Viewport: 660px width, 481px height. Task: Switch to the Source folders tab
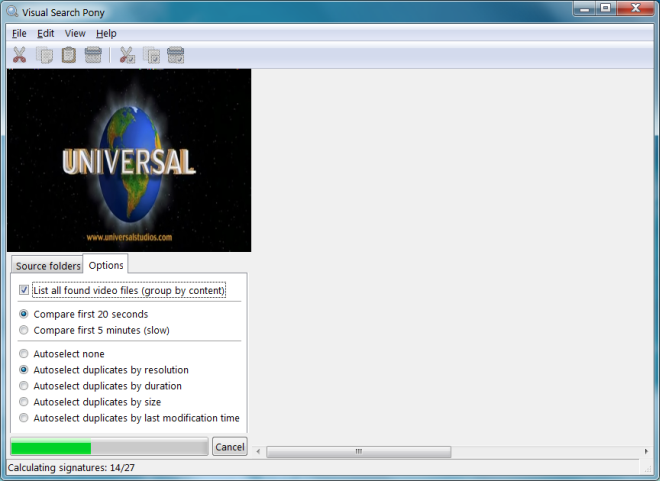click(x=47, y=266)
